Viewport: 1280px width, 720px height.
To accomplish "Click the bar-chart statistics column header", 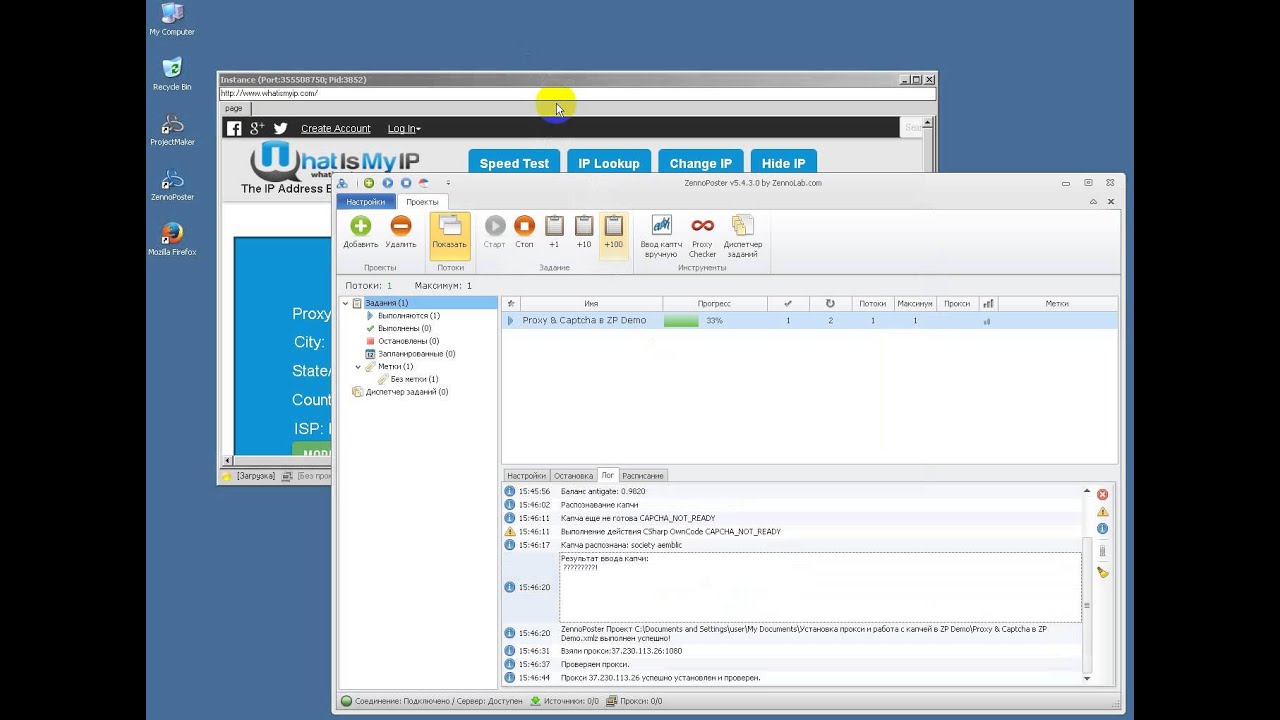I will coord(988,304).
